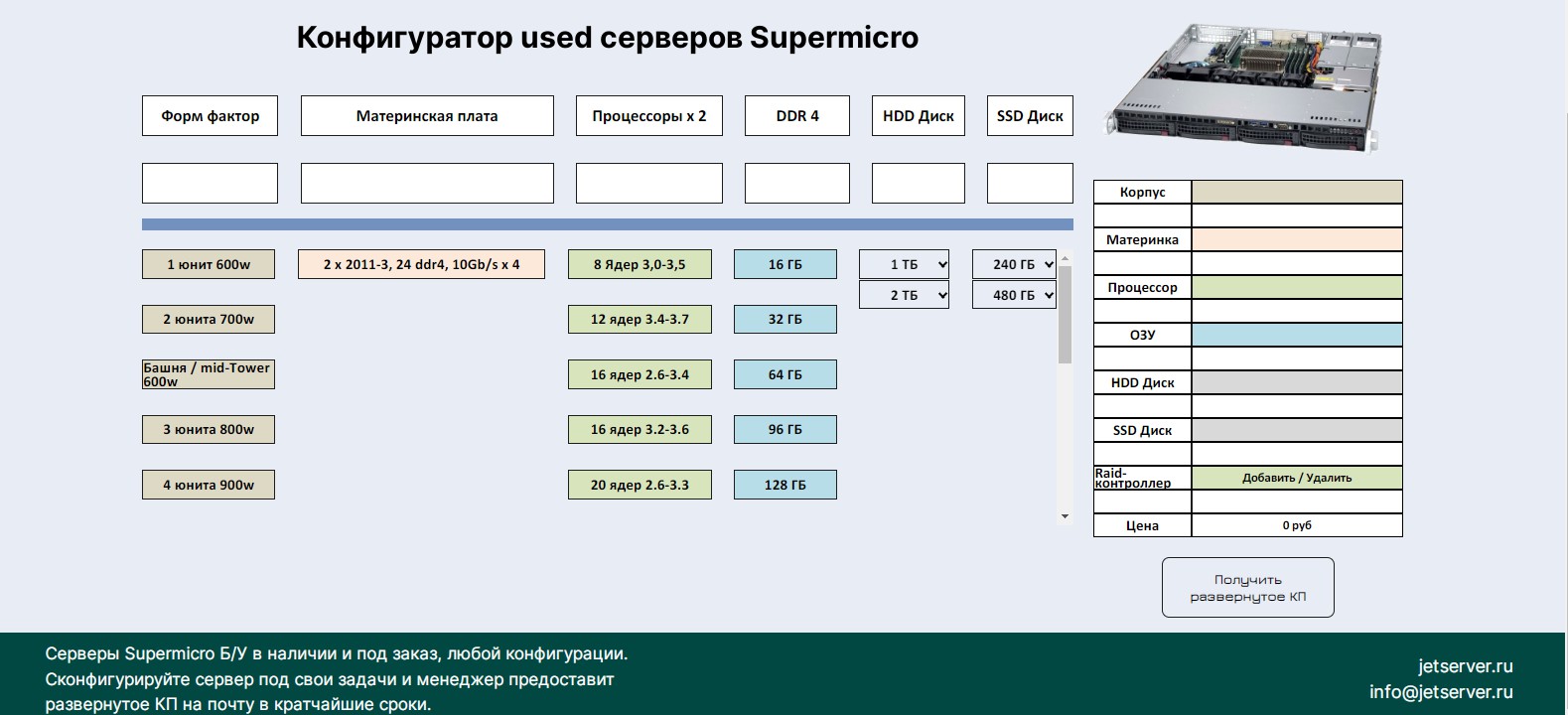Click empty field under Материнская плата
Image resolution: width=1568 pixels, height=715 pixels.
pos(427,184)
